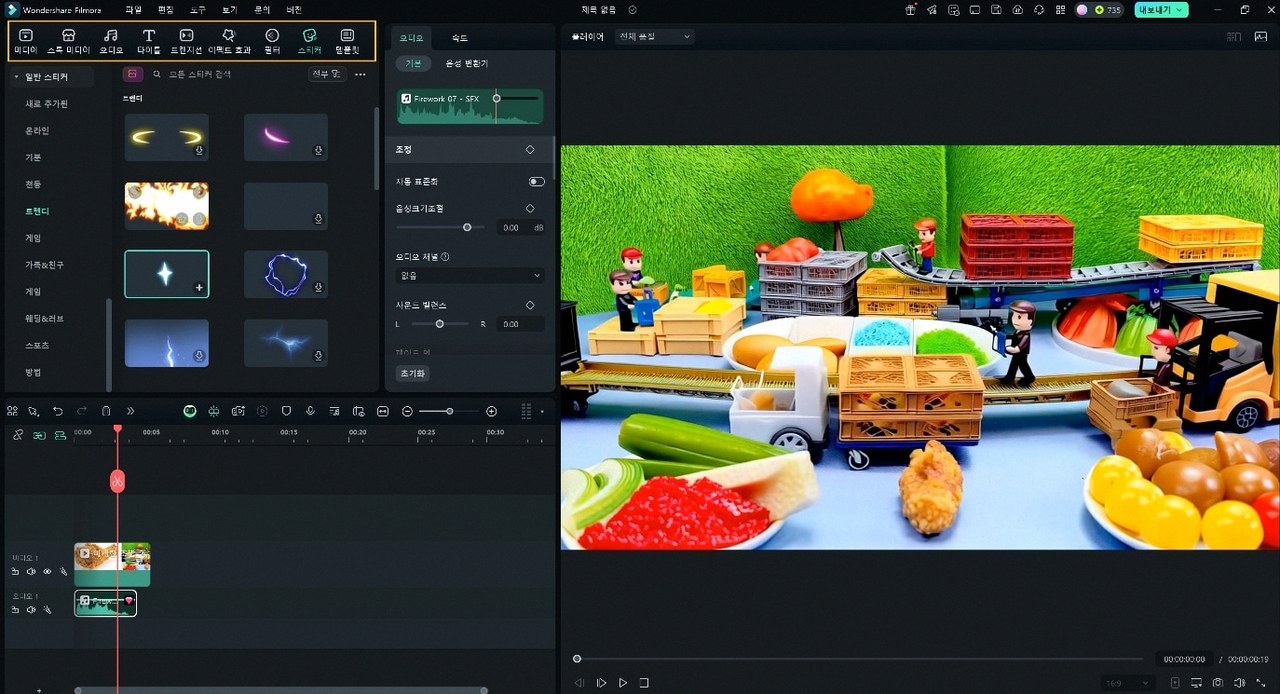
Task: Click the delete trash icon in timeline toolbar
Action: tap(106, 411)
